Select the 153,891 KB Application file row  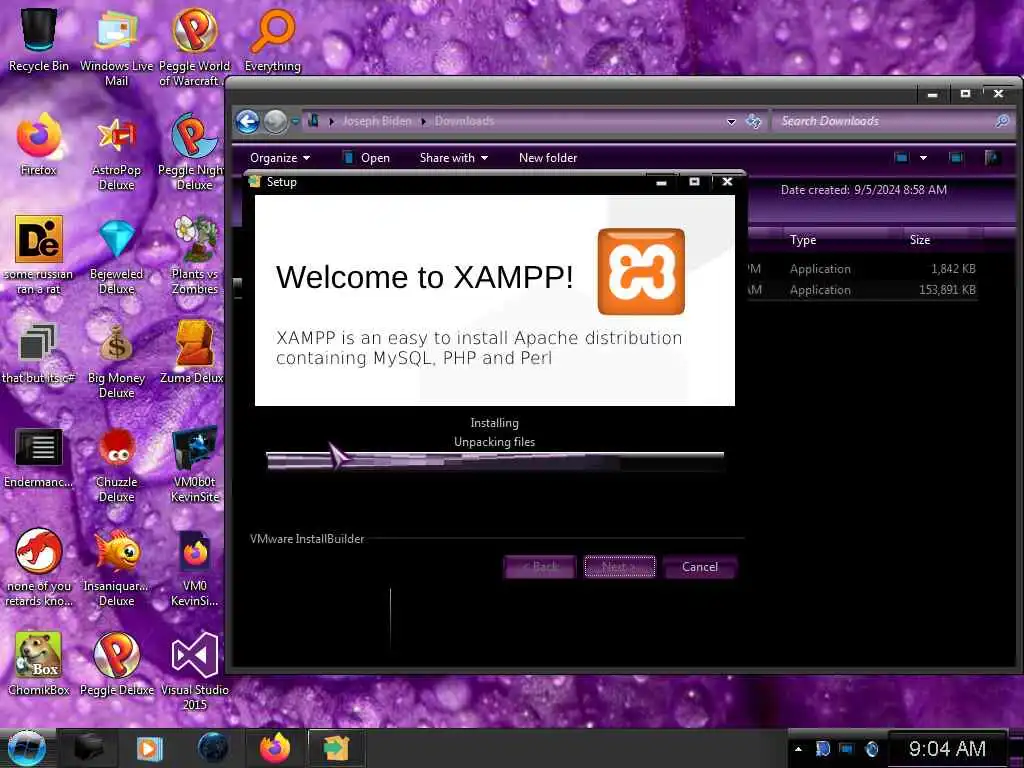[862, 290]
